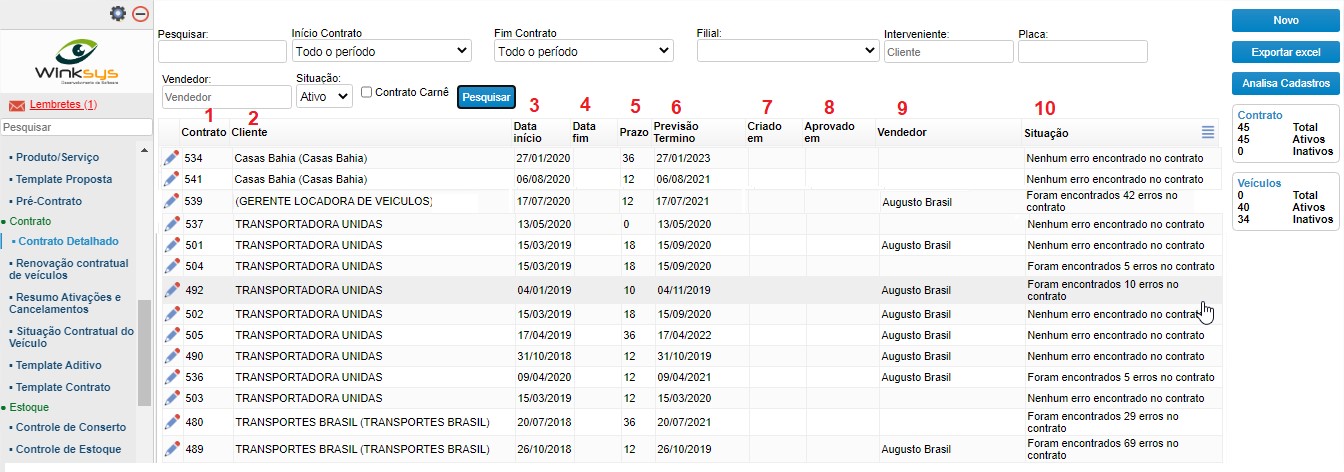The image size is (1344, 472).
Task: Edit contract 504 with pencil icon
Action: pyautogui.click(x=171, y=266)
